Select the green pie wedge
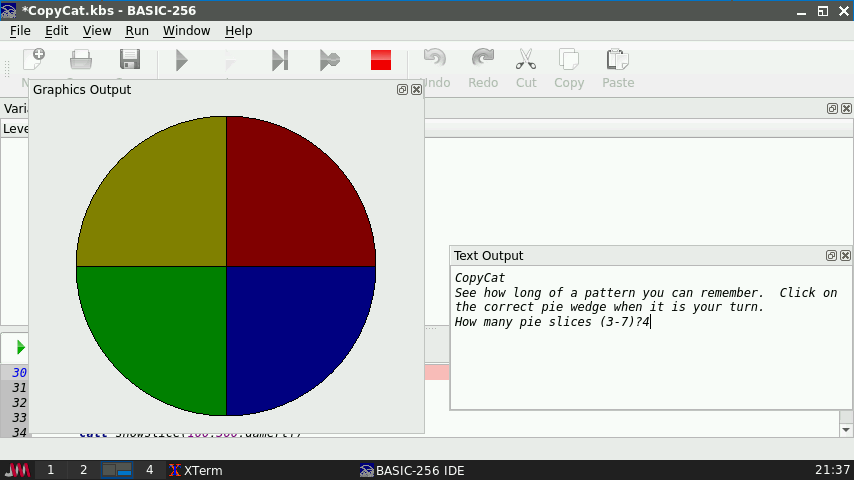The image size is (854, 480). tap(160, 330)
